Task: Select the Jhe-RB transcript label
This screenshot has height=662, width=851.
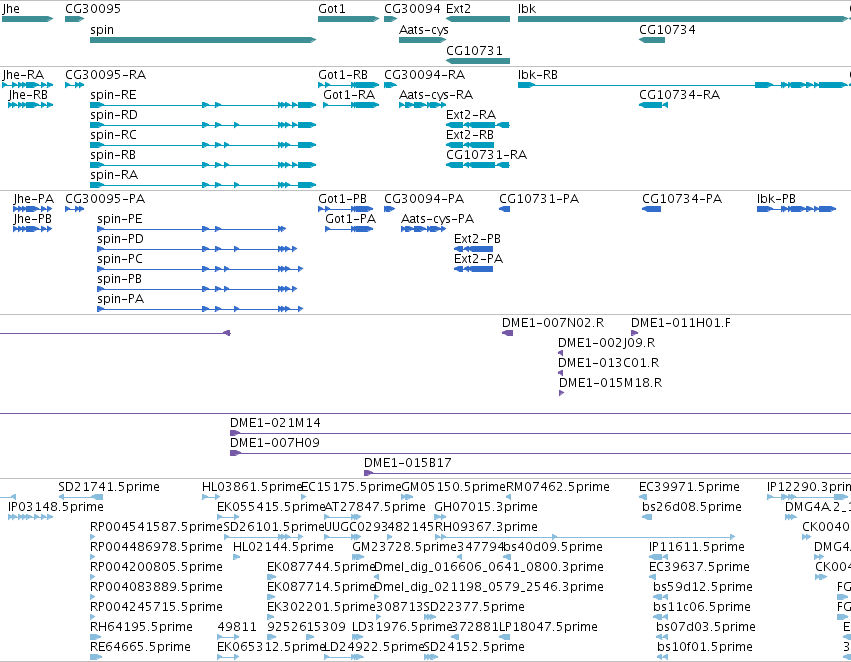Action: pos(28,95)
